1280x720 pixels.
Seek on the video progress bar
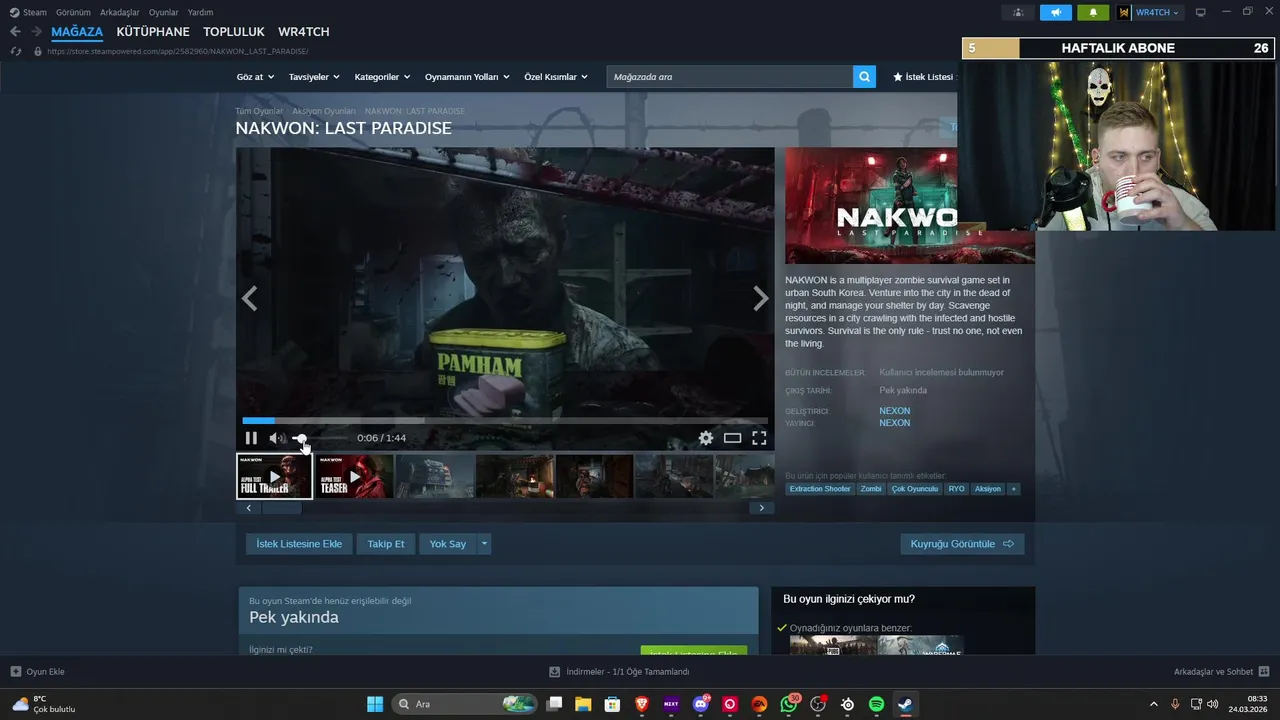tap(505, 421)
